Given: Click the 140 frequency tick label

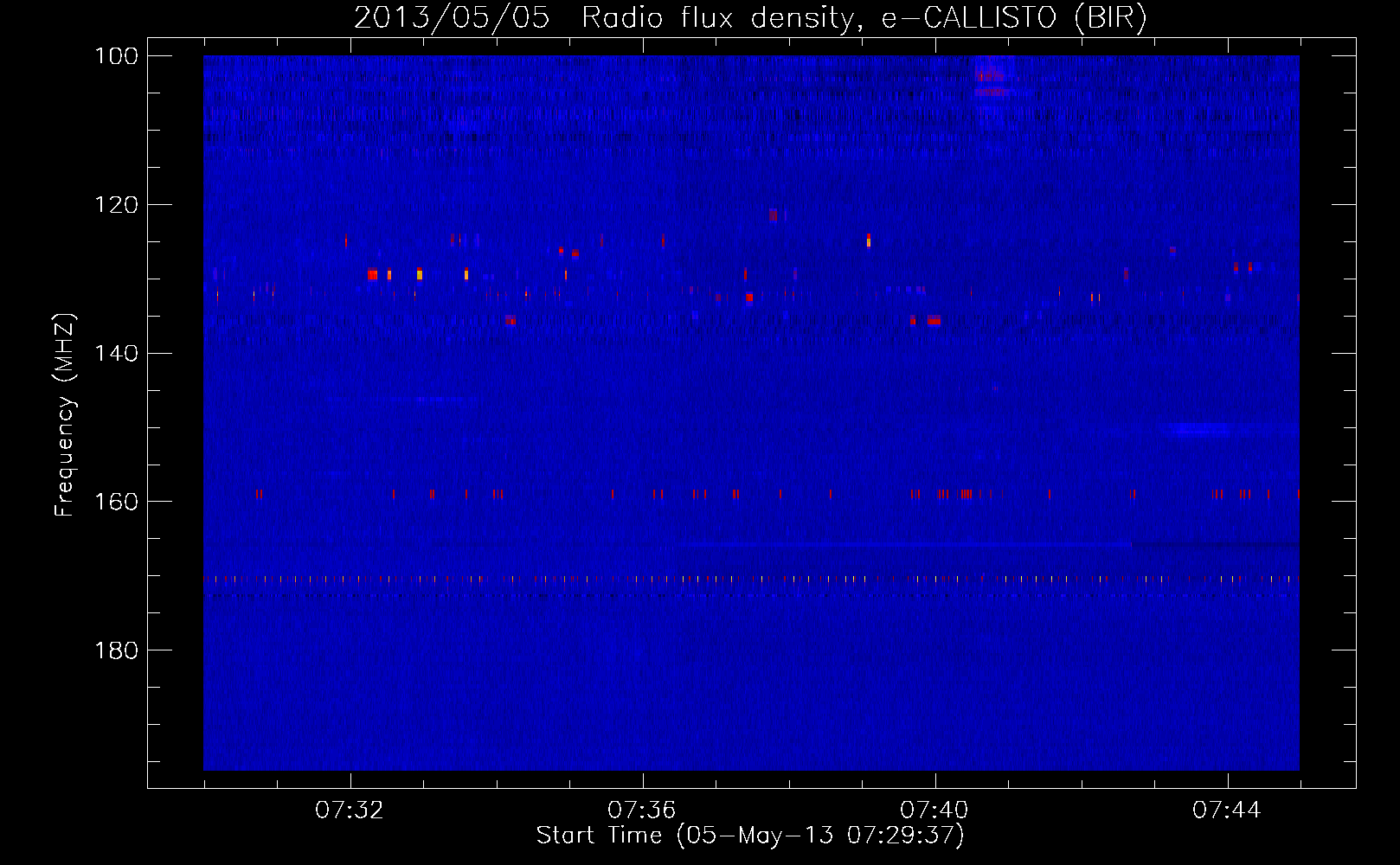Looking at the screenshot, I should tap(115, 354).
